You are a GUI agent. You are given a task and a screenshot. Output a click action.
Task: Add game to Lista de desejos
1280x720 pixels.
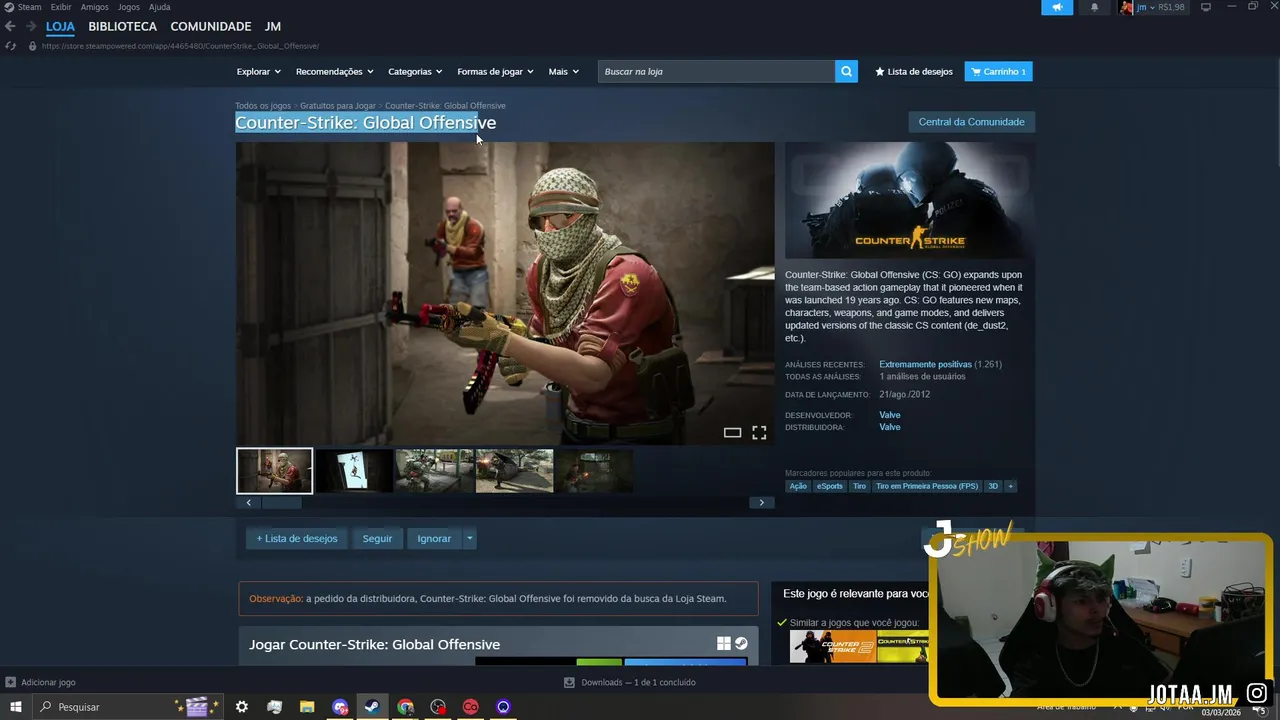pyautogui.click(x=297, y=538)
